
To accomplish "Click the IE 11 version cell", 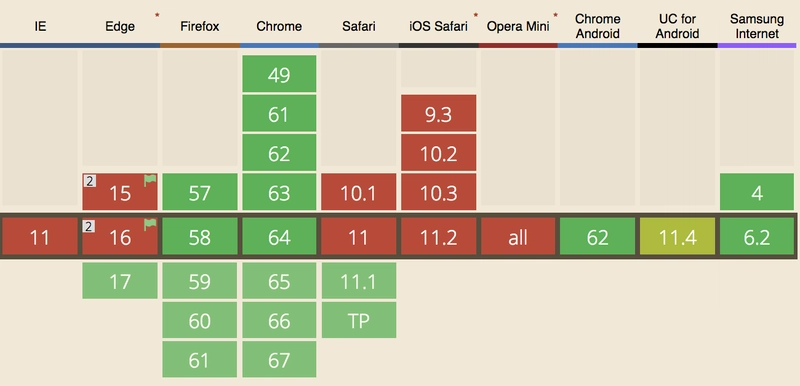I will (40, 236).
